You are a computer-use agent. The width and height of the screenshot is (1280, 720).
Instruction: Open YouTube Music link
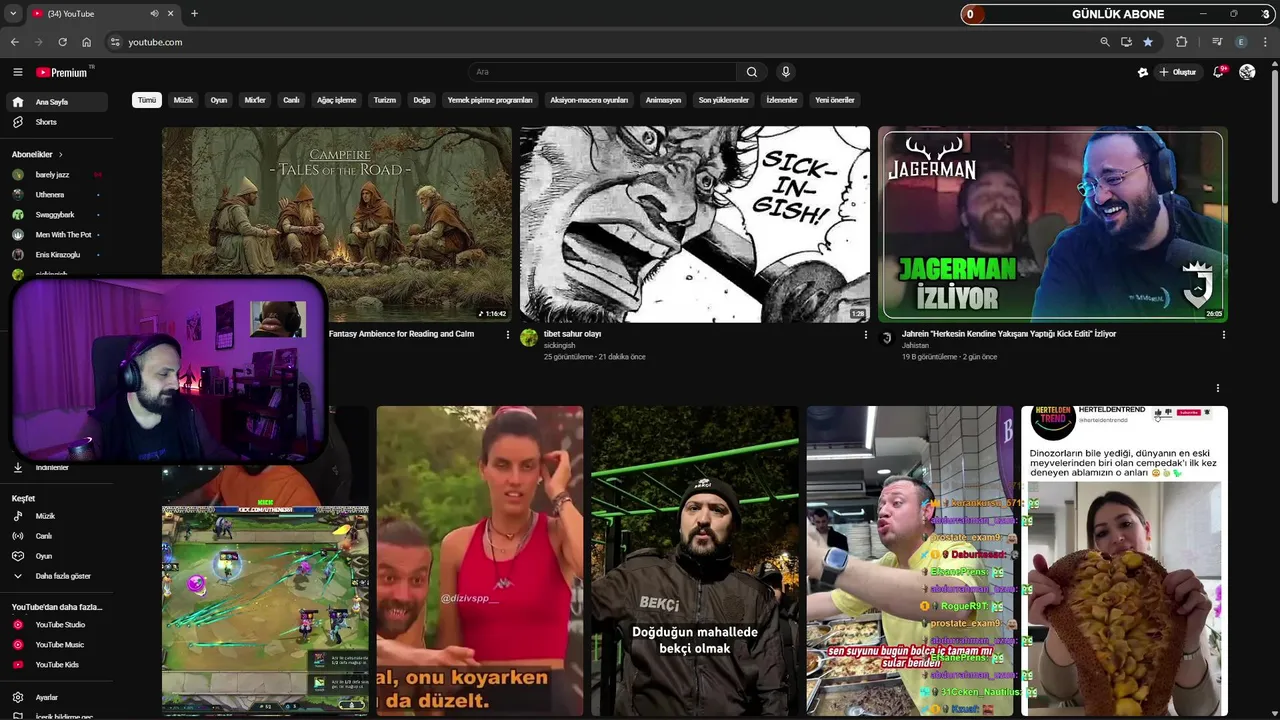coord(59,645)
